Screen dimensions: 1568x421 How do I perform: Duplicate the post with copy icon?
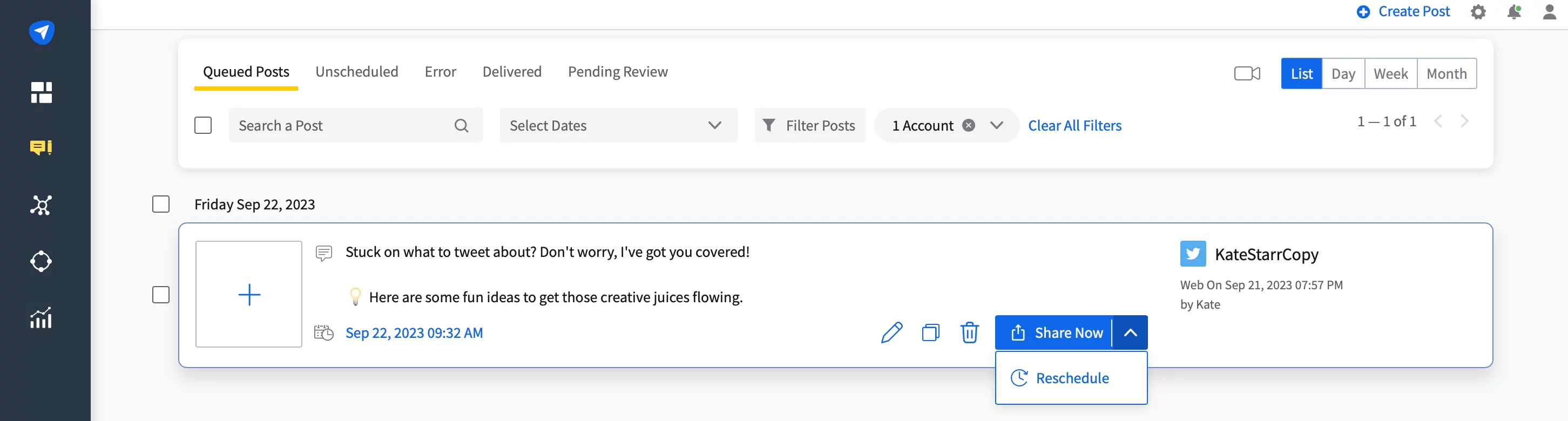pos(931,333)
